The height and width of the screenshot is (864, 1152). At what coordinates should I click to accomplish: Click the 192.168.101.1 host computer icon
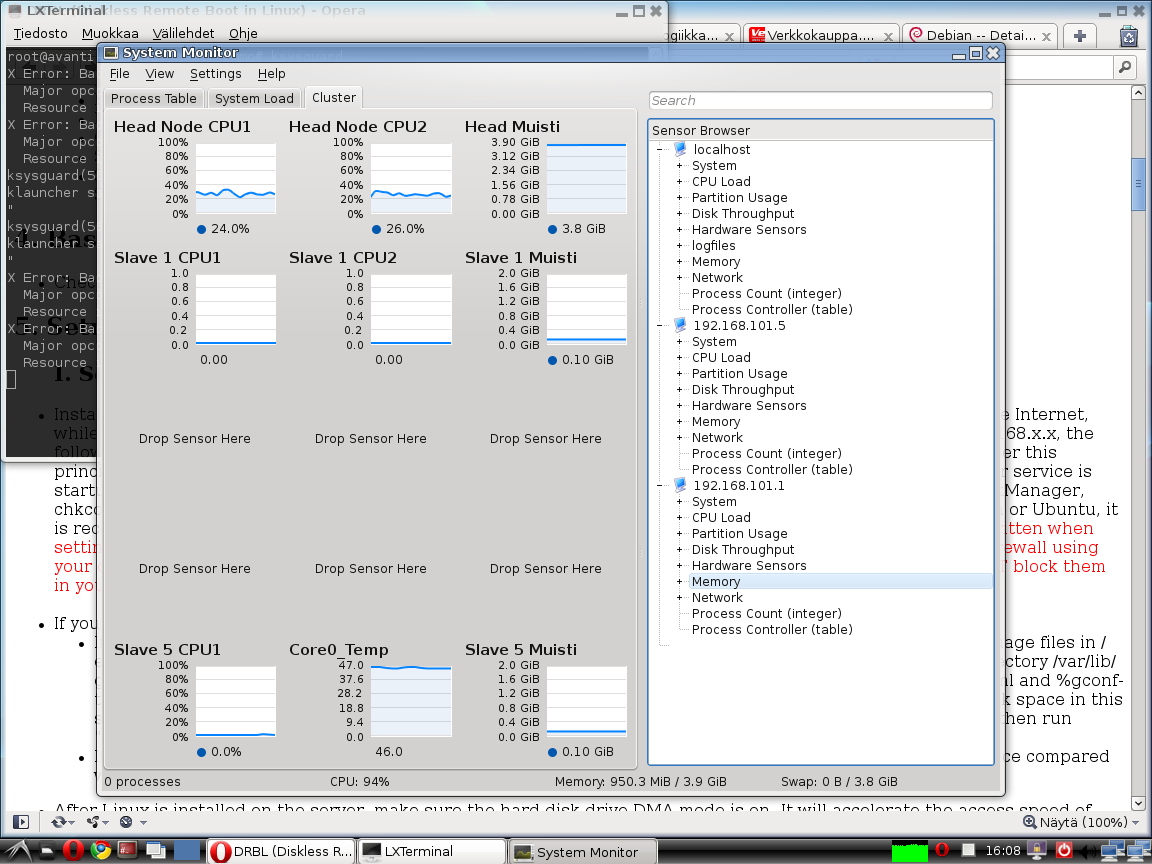pos(681,486)
